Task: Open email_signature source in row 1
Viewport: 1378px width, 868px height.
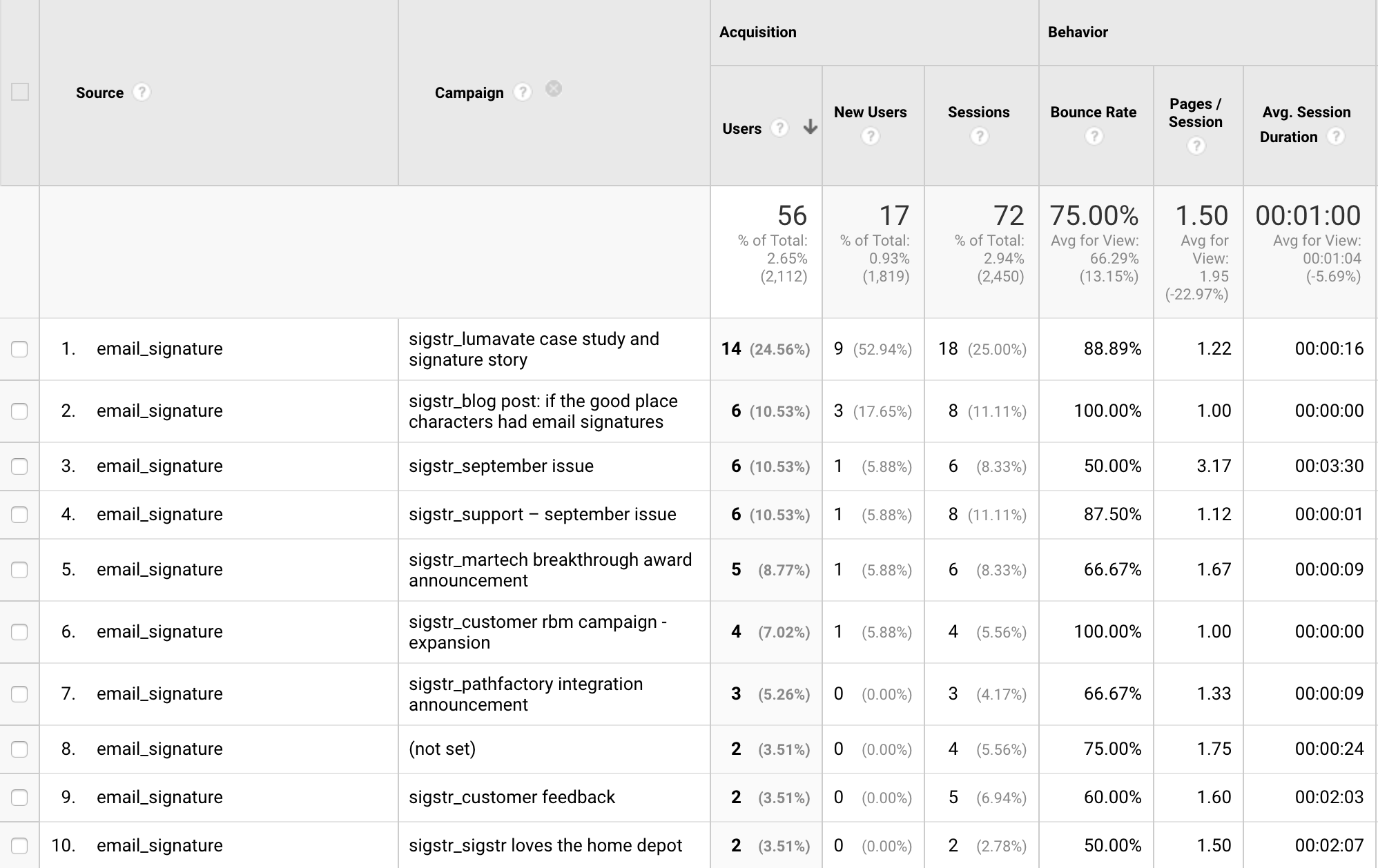Action: 159,348
